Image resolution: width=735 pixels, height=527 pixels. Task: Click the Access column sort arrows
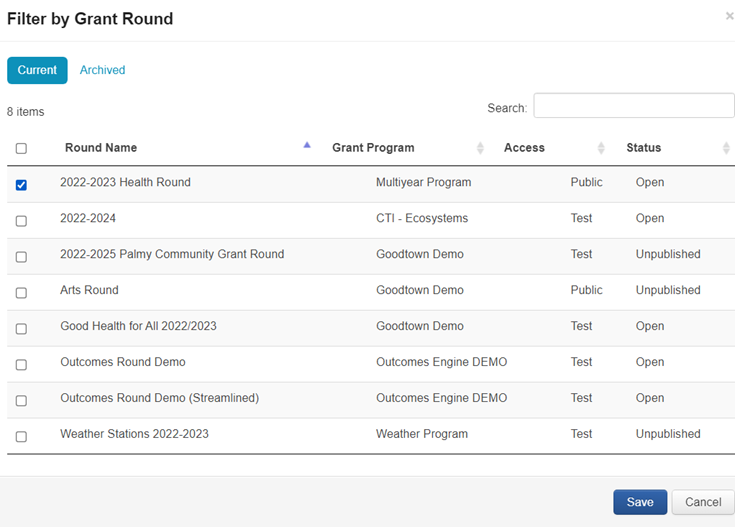[x=601, y=148]
